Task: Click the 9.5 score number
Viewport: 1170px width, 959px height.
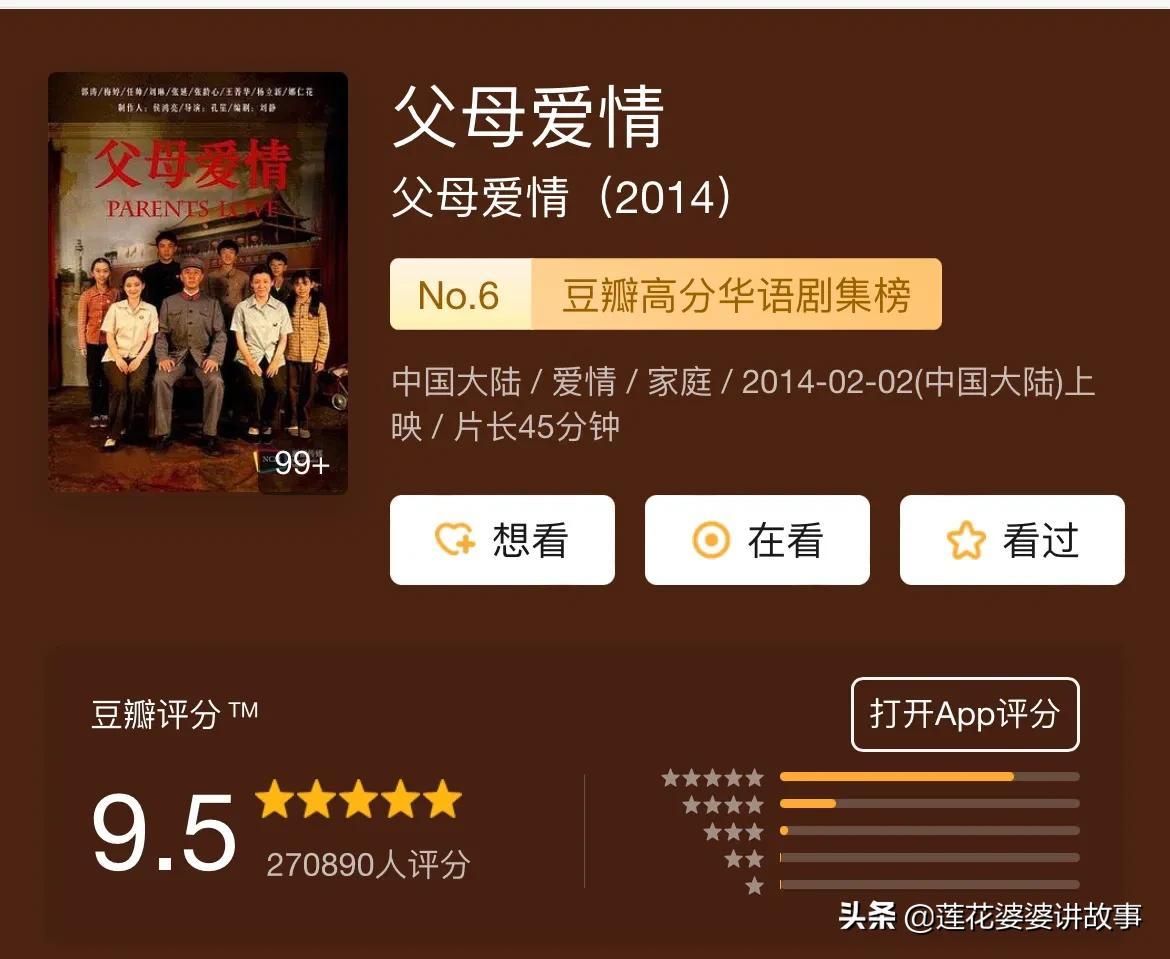Action: tap(163, 832)
